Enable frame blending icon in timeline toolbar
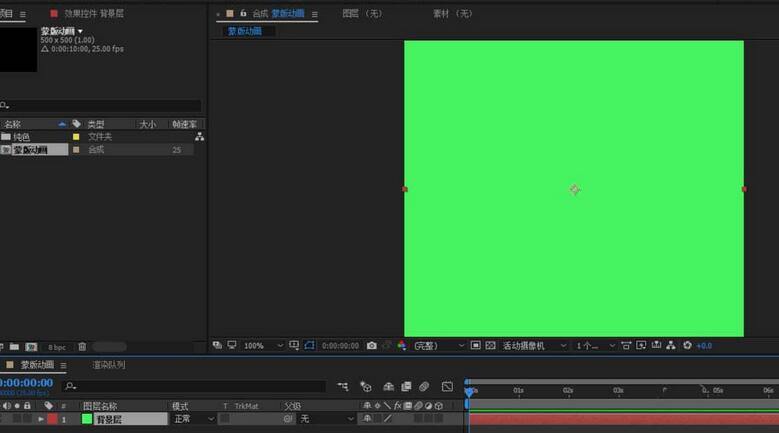 point(406,386)
